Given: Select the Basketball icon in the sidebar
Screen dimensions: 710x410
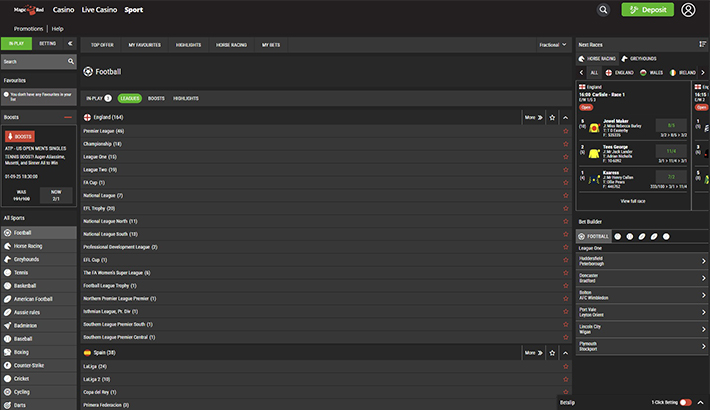Looking at the screenshot, I should tap(8, 285).
